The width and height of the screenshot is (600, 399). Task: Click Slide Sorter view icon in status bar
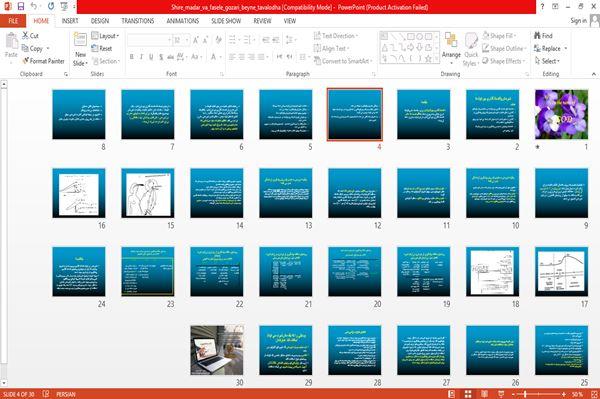coord(468,394)
